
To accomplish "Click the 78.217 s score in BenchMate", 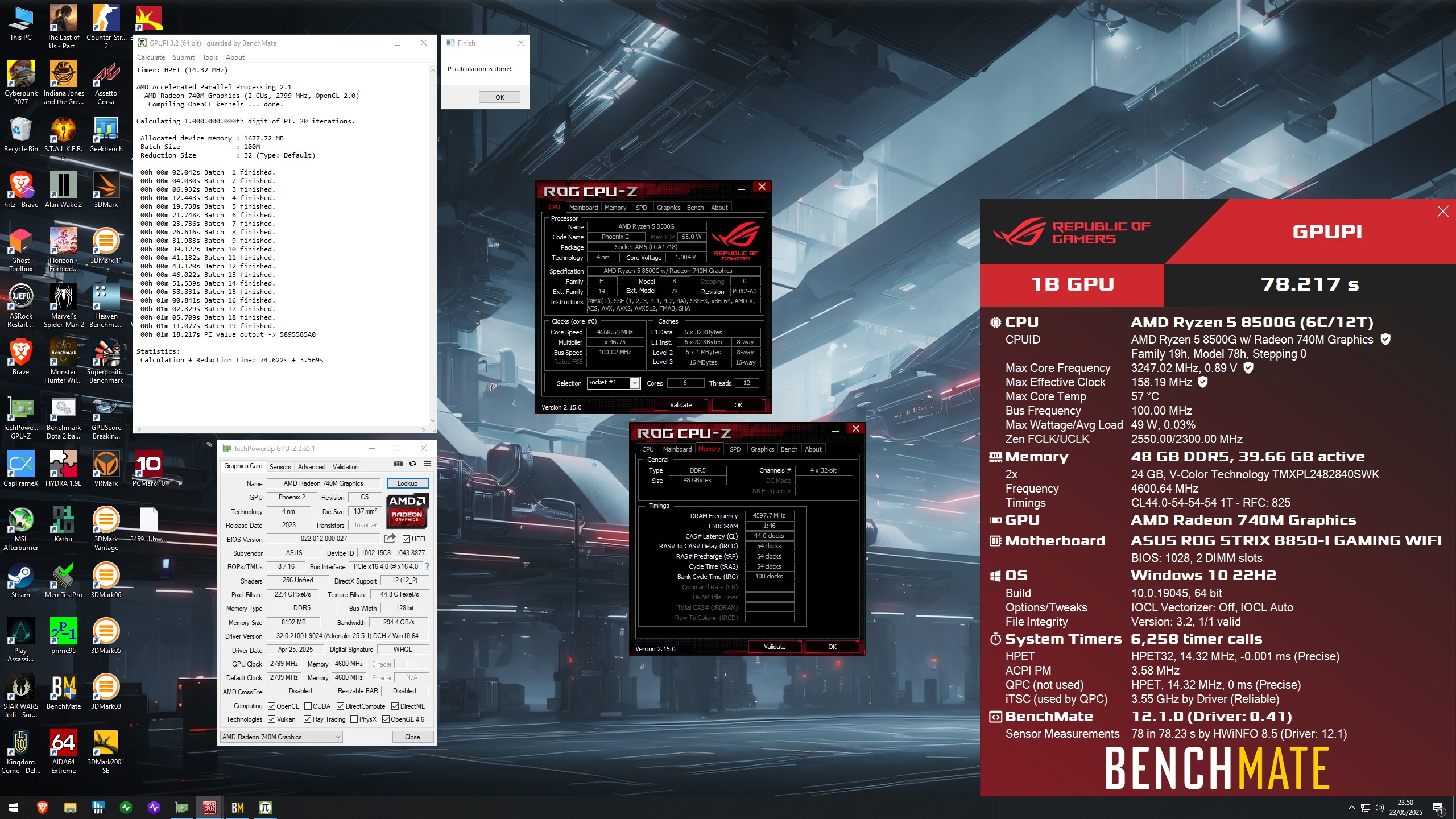I will click(1310, 284).
